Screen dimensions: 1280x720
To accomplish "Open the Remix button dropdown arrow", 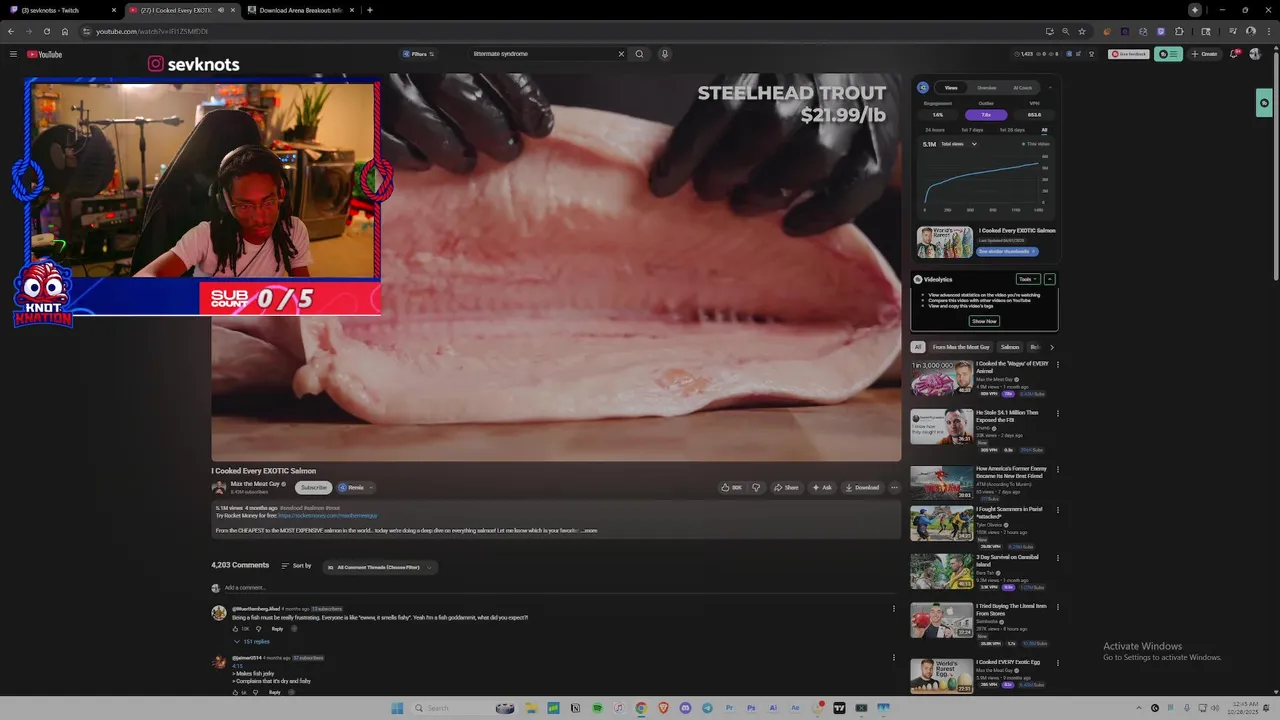I will click(371, 488).
